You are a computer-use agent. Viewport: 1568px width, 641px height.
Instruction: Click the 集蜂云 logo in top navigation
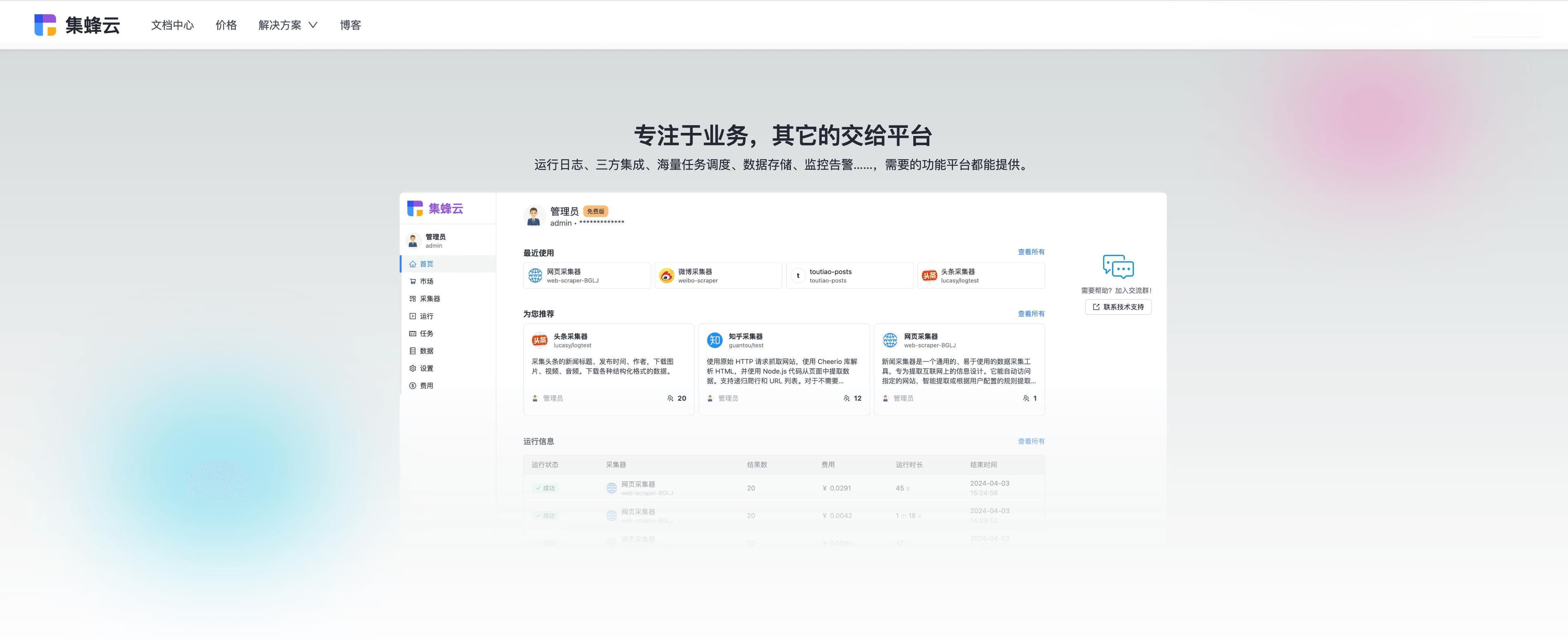(x=77, y=25)
